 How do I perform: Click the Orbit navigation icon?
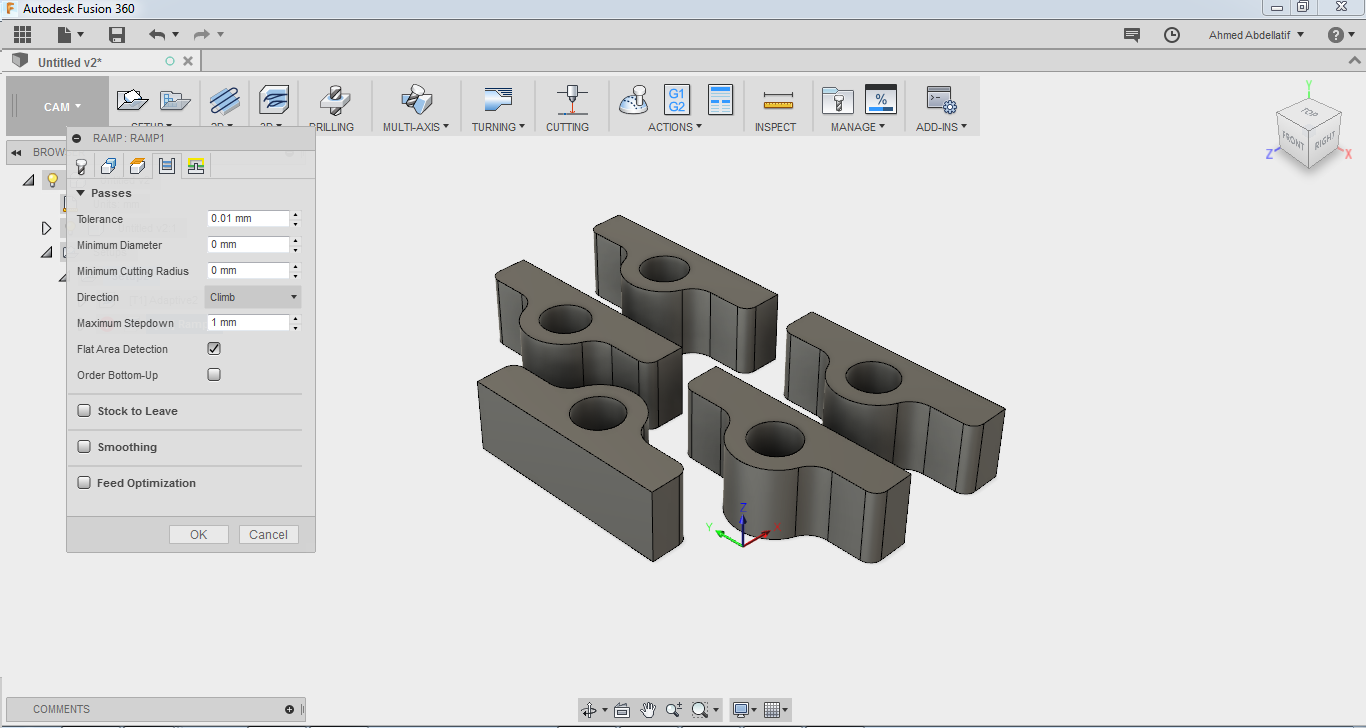point(589,710)
